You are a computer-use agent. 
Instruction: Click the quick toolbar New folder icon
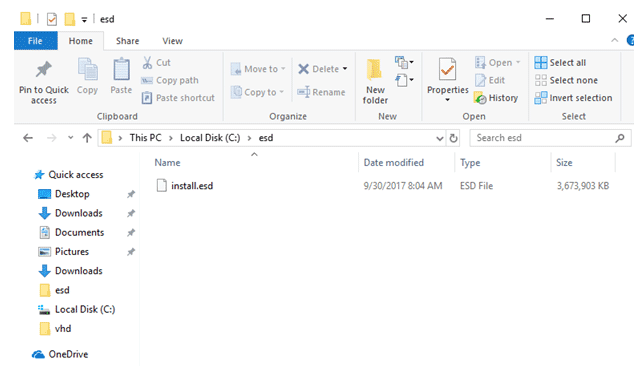[x=70, y=19]
